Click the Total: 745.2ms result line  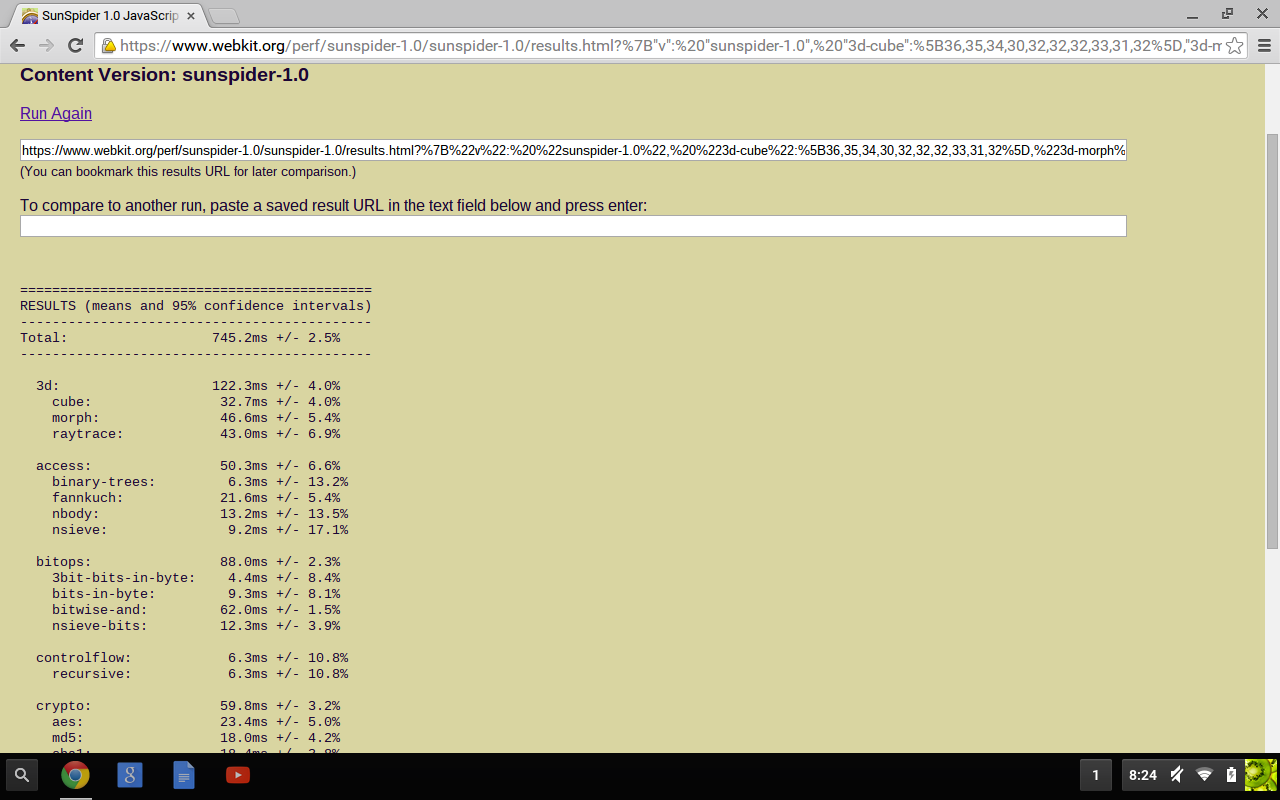click(180, 338)
